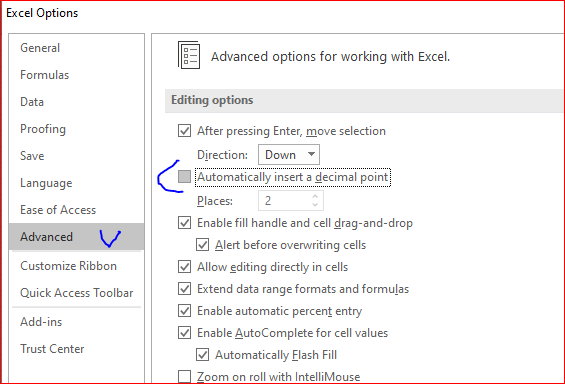Click the Advanced options list icon
The width and height of the screenshot is (565, 384).
pos(189,55)
